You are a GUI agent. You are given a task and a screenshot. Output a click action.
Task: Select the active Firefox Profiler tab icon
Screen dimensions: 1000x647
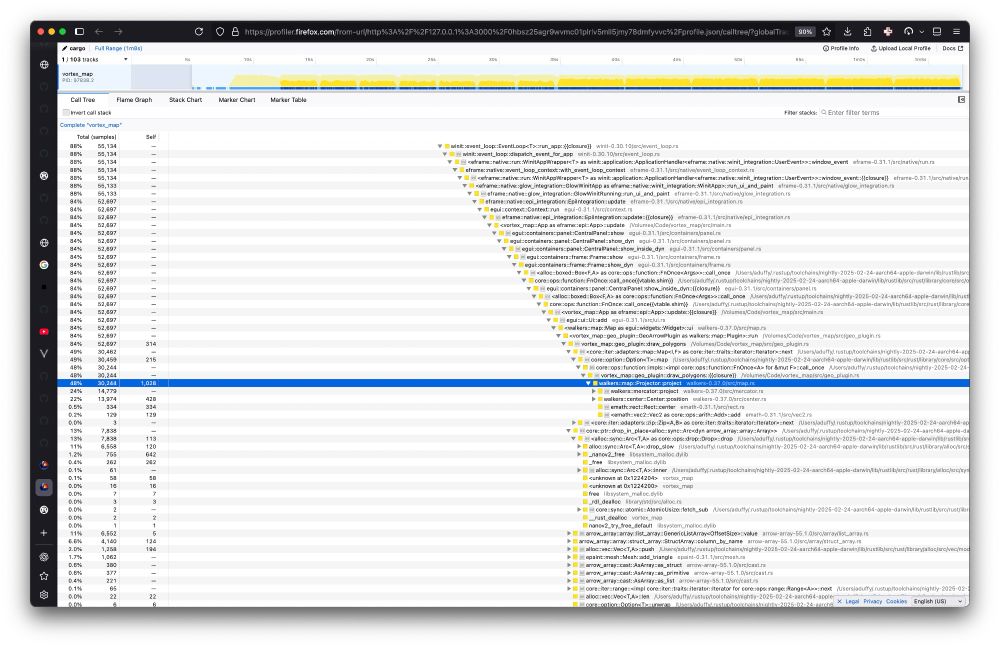tap(44, 487)
